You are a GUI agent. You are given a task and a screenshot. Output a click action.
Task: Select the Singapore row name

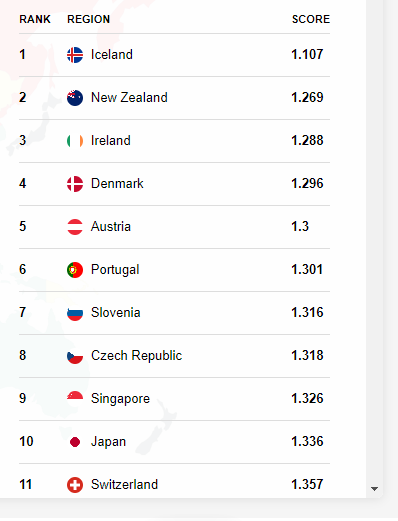[x=120, y=399]
